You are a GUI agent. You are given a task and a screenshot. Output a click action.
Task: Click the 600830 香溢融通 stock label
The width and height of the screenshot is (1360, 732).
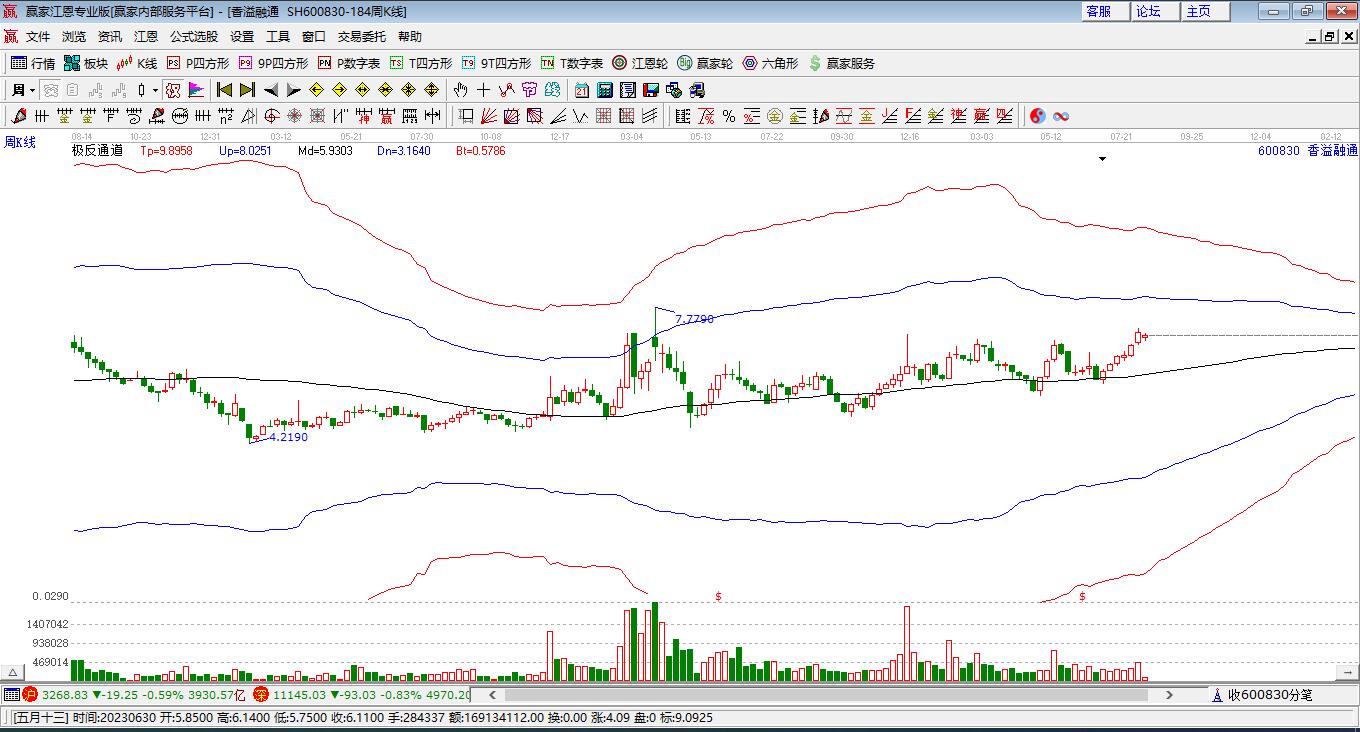point(1308,151)
